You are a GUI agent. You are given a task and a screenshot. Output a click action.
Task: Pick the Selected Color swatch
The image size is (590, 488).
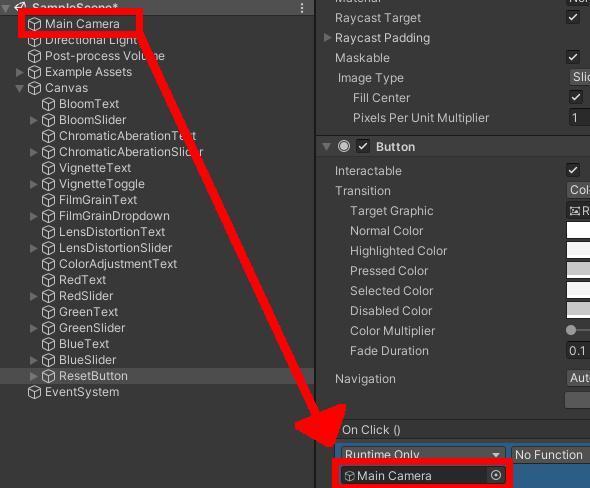click(578, 290)
